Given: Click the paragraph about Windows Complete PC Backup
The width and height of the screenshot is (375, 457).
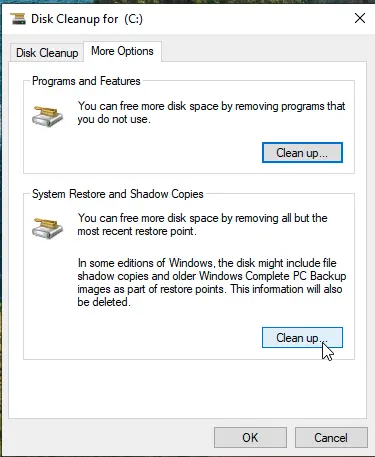Looking at the screenshot, I should [x=212, y=282].
